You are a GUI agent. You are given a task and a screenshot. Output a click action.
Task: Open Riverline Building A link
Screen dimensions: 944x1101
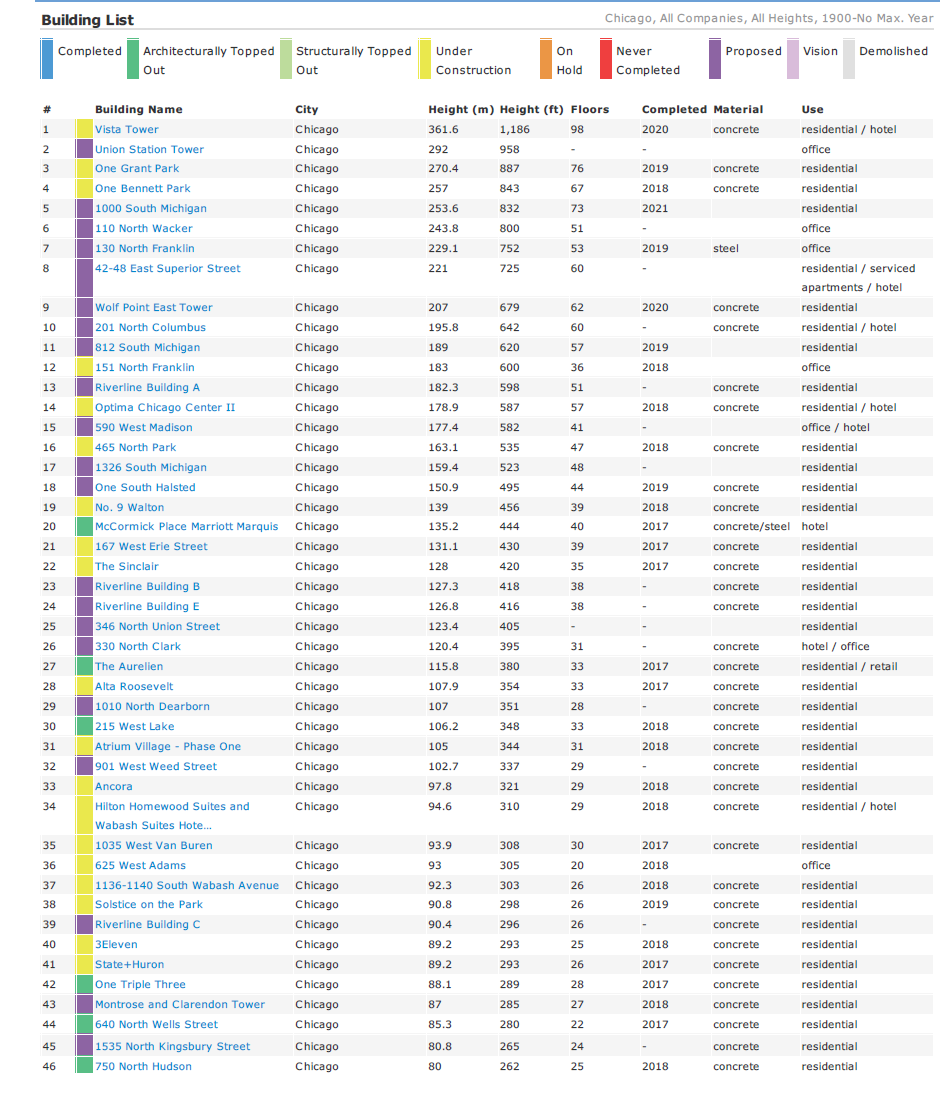click(147, 388)
